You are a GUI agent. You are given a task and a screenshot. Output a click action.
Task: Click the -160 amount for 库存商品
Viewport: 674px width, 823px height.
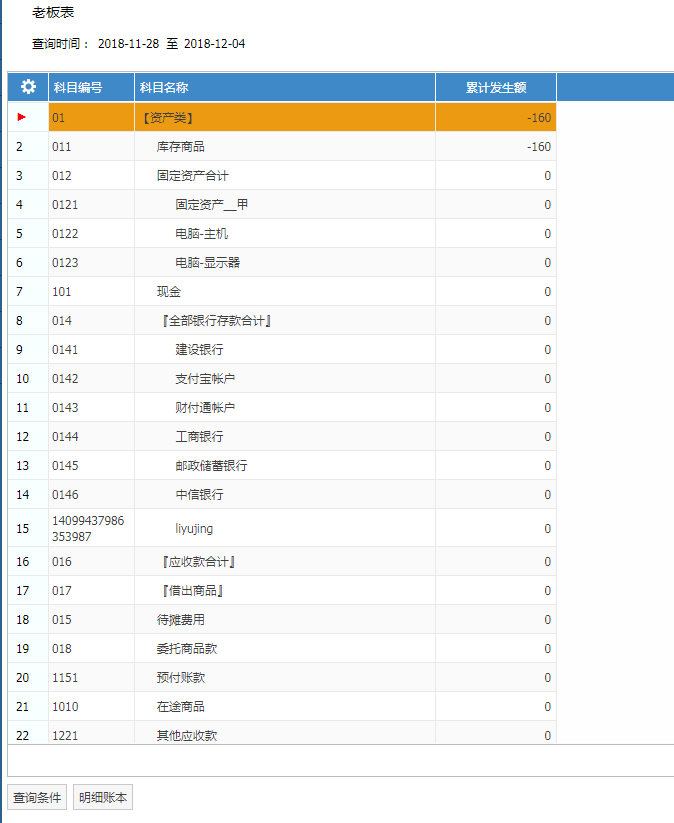coord(539,146)
